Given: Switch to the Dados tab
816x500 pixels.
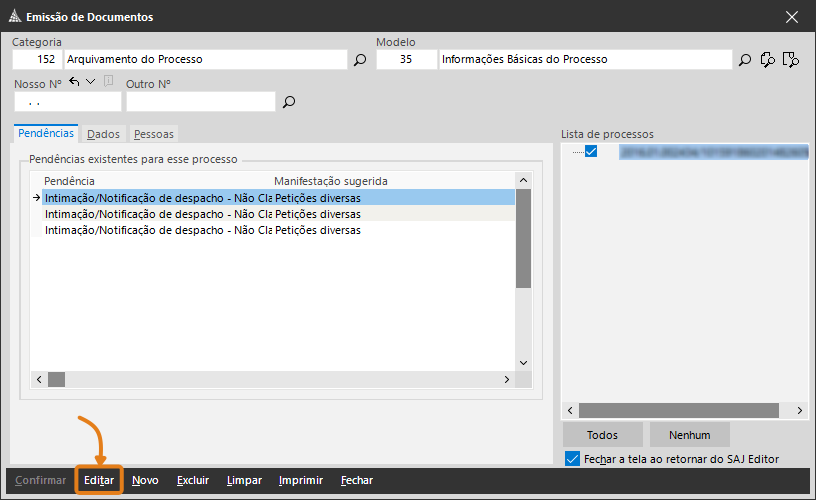Looking at the screenshot, I should 103,133.
